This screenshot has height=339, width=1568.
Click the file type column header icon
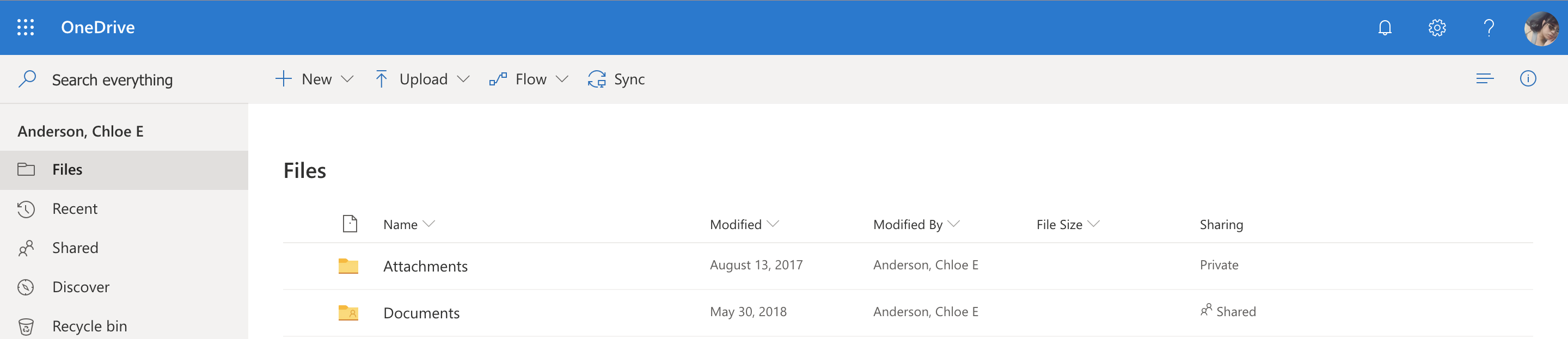pyautogui.click(x=350, y=224)
